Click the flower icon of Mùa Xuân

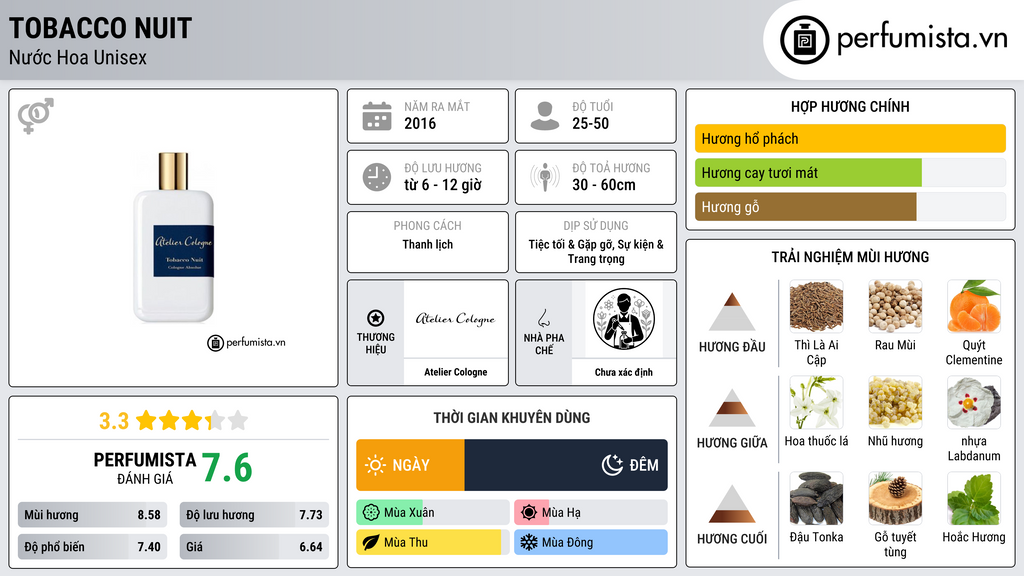(371, 513)
